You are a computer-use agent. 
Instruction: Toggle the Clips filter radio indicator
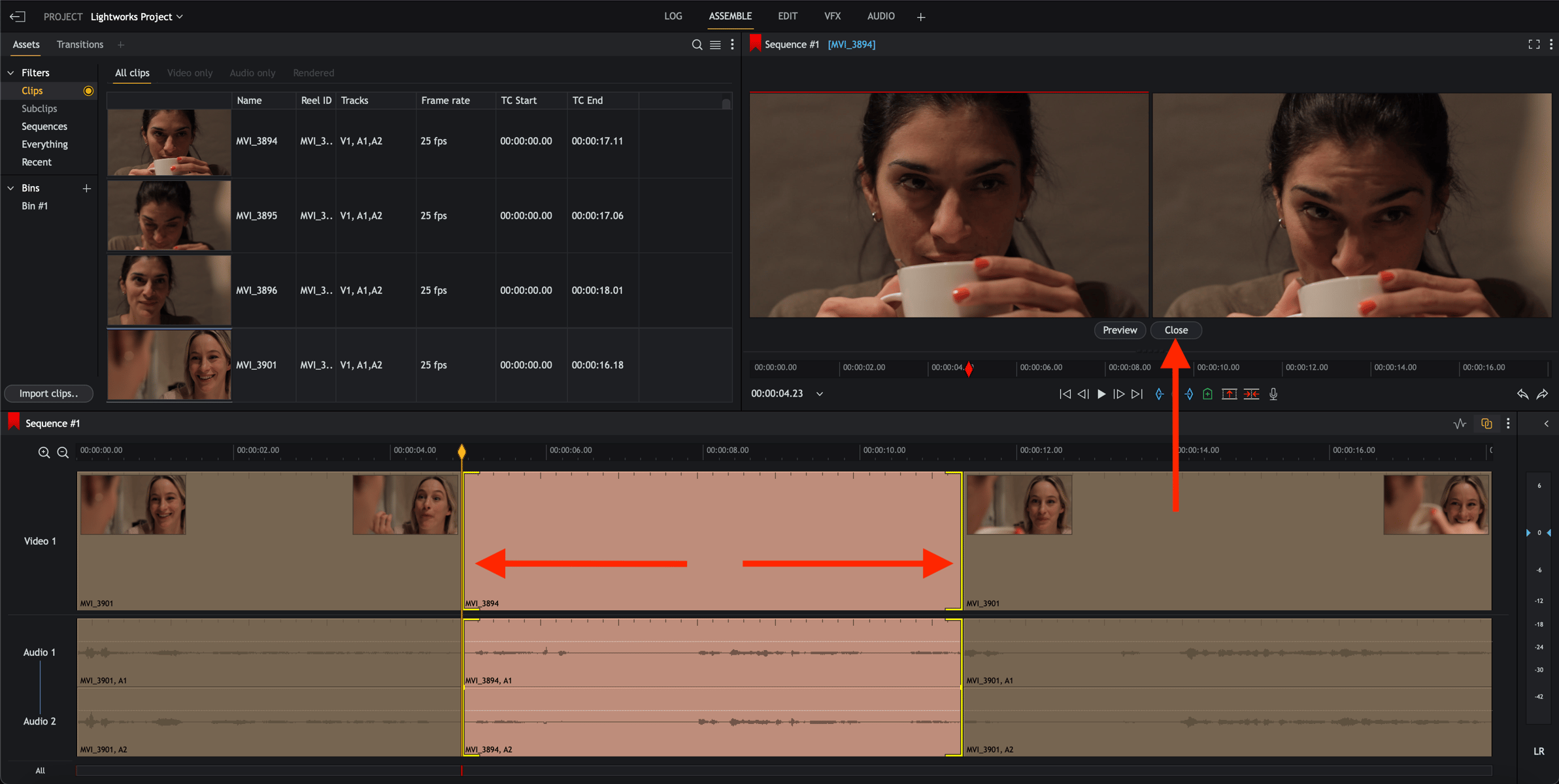tap(88, 91)
